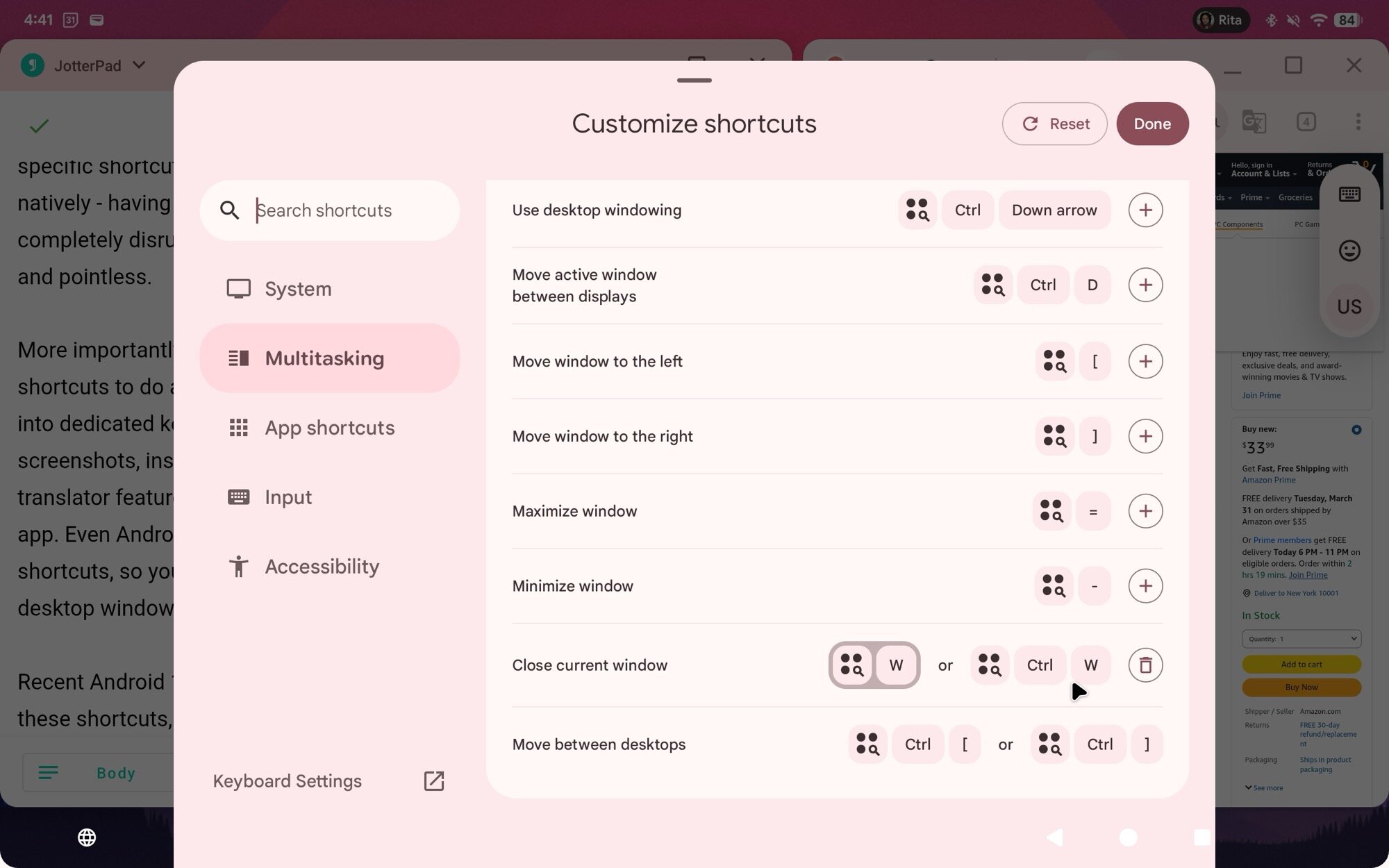Delete the Close current window shortcut
The width and height of the screenshot is (1389, 868).
click(1145, 665)
